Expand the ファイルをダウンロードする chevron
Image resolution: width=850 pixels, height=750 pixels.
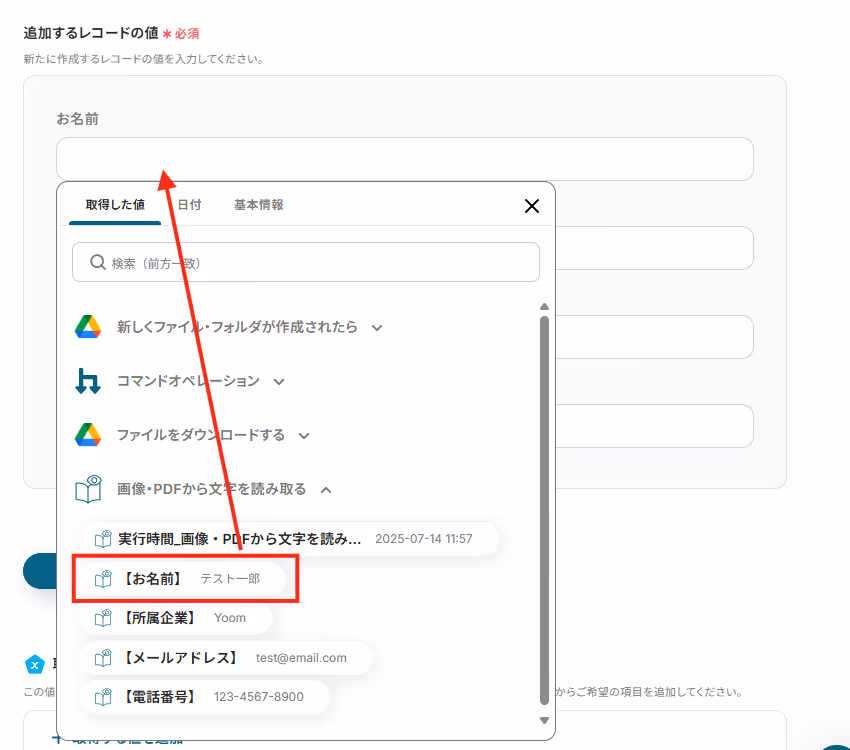pos(304,436)
